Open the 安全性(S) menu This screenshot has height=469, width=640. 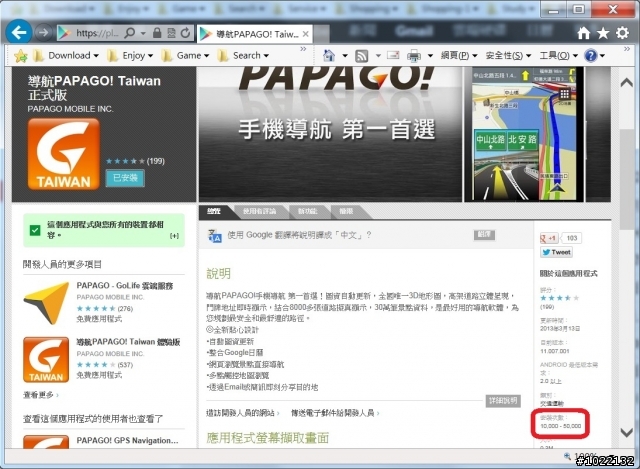pyautogui.click(x=508, y=56)
